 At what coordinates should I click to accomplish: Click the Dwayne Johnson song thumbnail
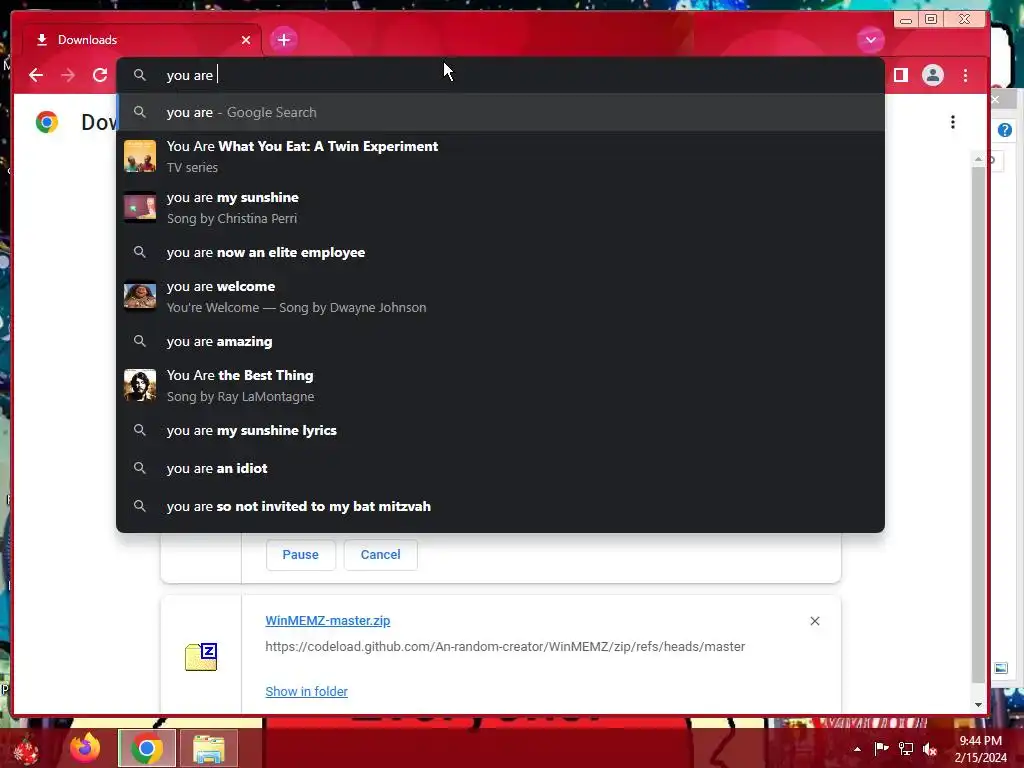click(x=140, y=296)
